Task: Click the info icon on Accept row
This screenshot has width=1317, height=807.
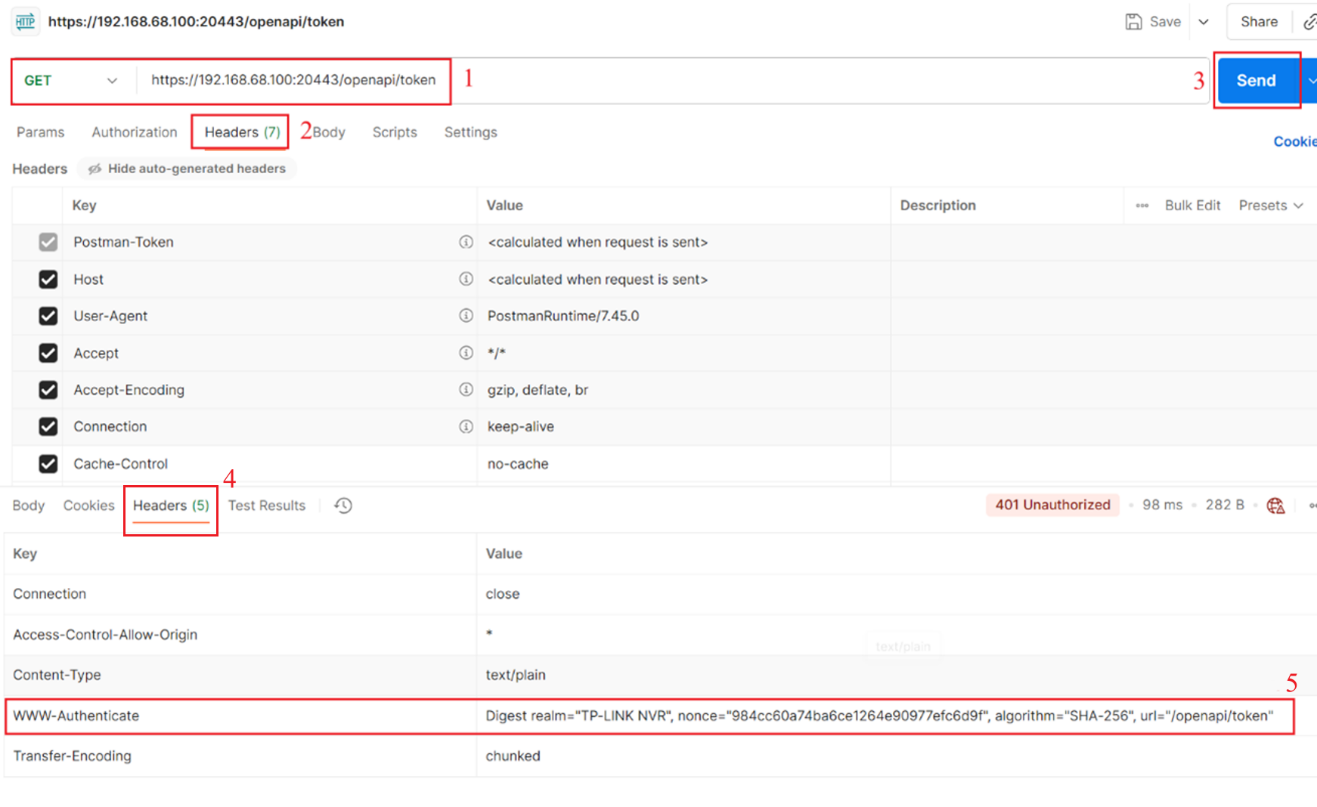Action: (465, 353)
